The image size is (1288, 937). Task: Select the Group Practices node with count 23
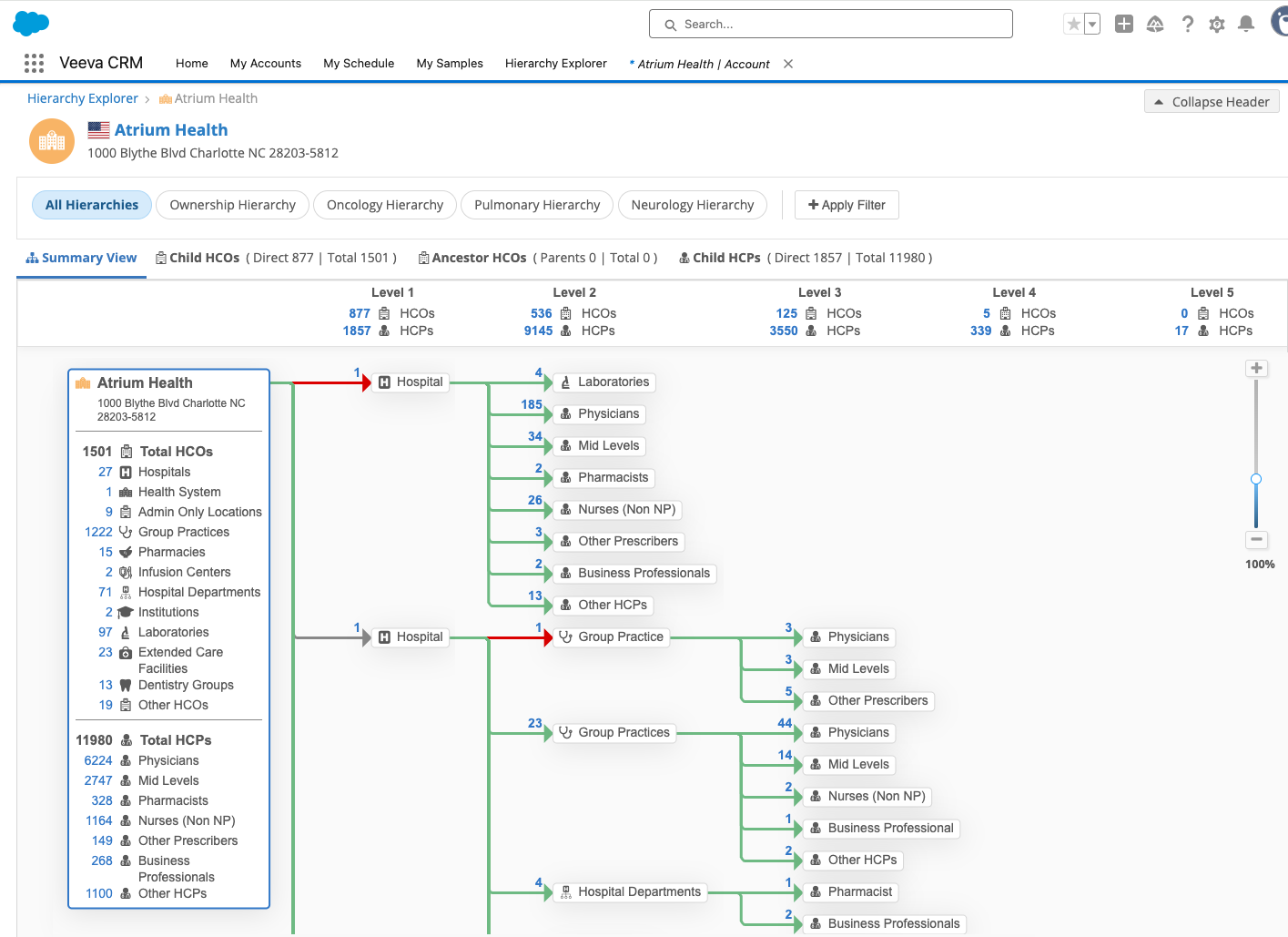coord(614,733)
